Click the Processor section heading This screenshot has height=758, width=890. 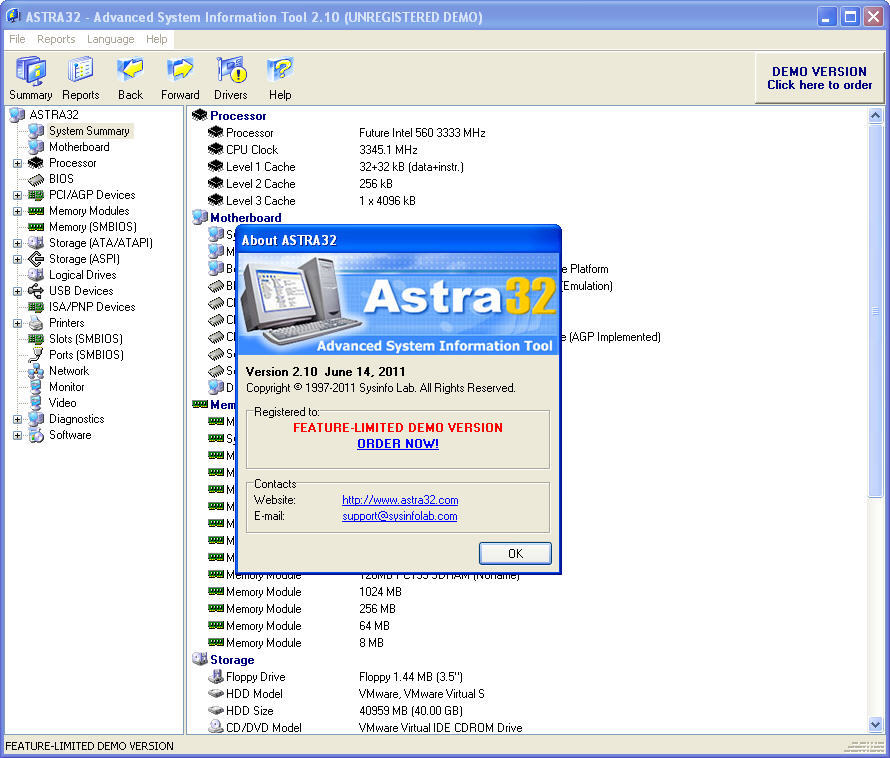(x=238, y=116)
